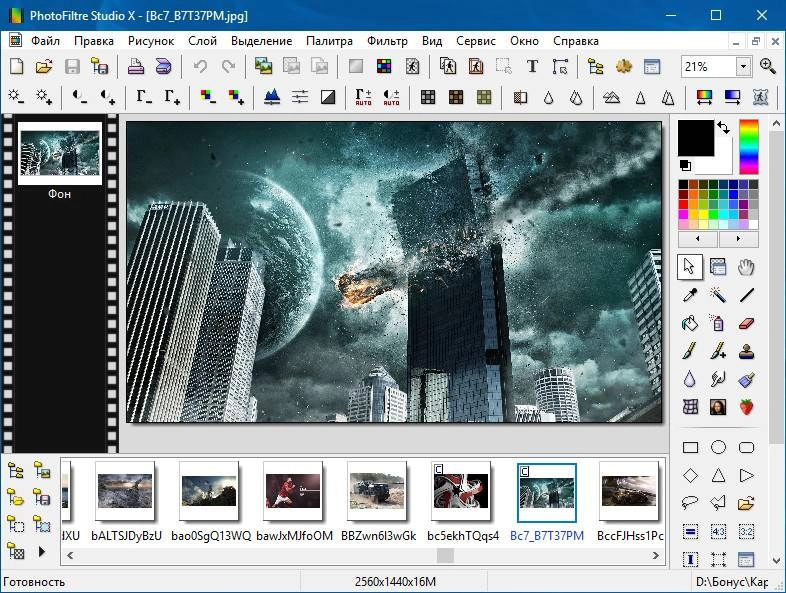Undo the last action
The width and height of the screenshot is (786, 593).
tap(201, 66)
